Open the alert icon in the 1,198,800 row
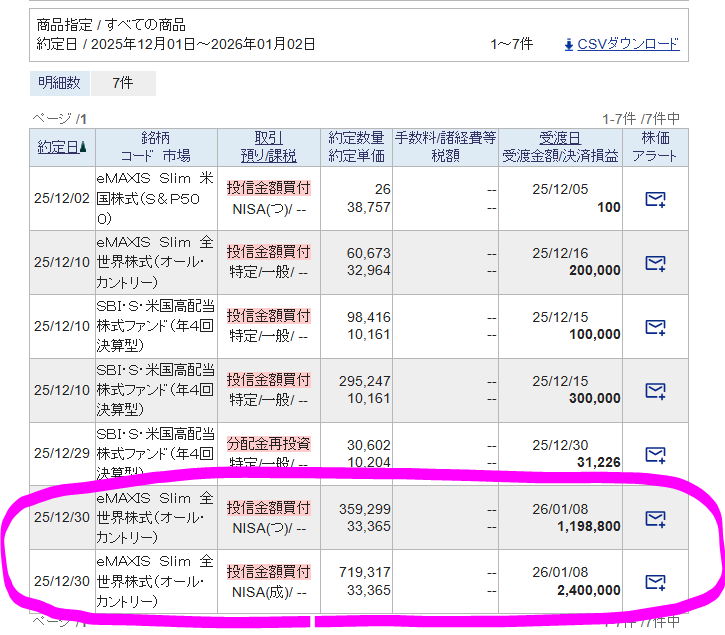 655,518
